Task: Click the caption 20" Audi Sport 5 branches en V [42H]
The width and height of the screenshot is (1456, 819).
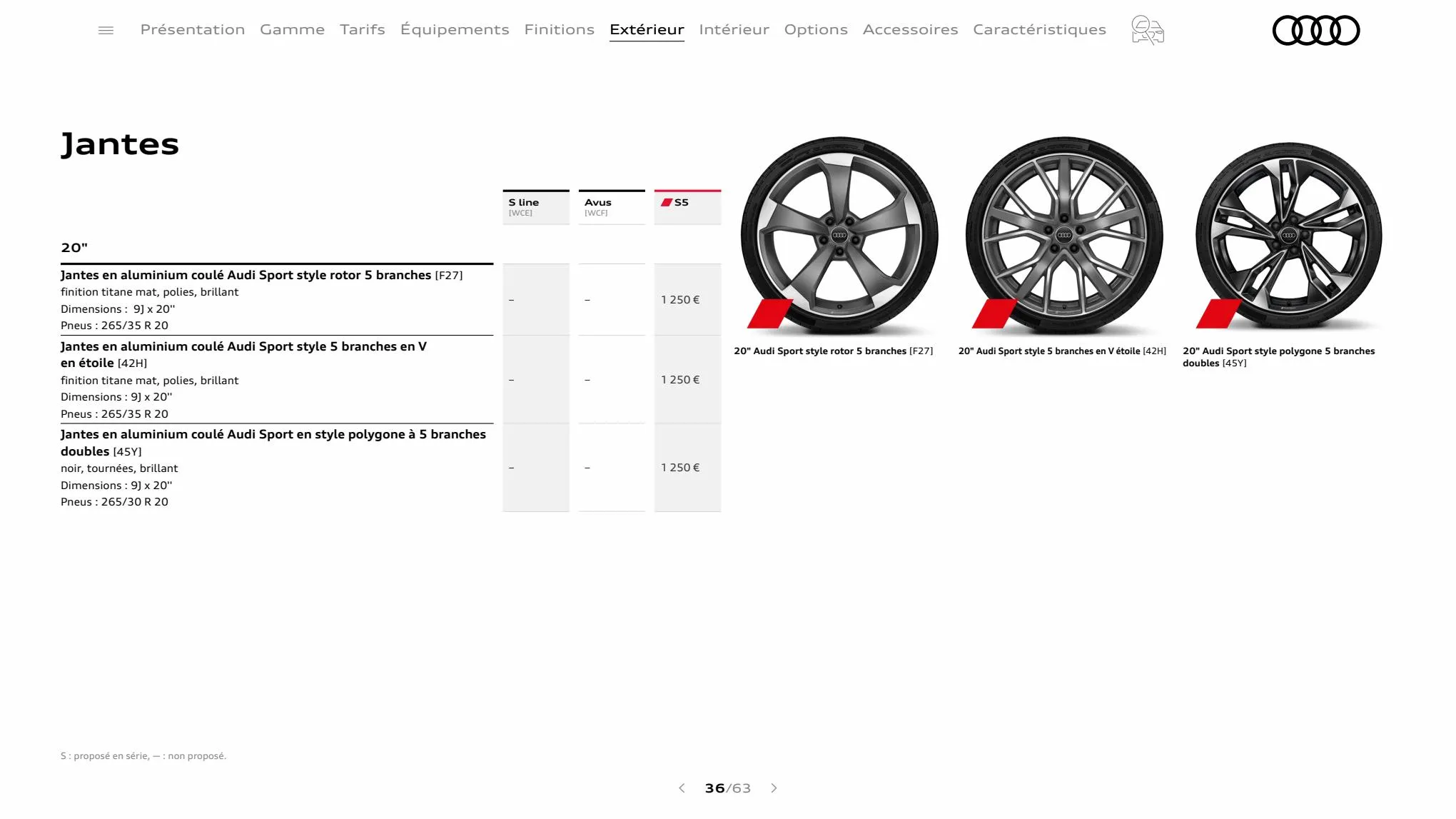Action: 1062,351
